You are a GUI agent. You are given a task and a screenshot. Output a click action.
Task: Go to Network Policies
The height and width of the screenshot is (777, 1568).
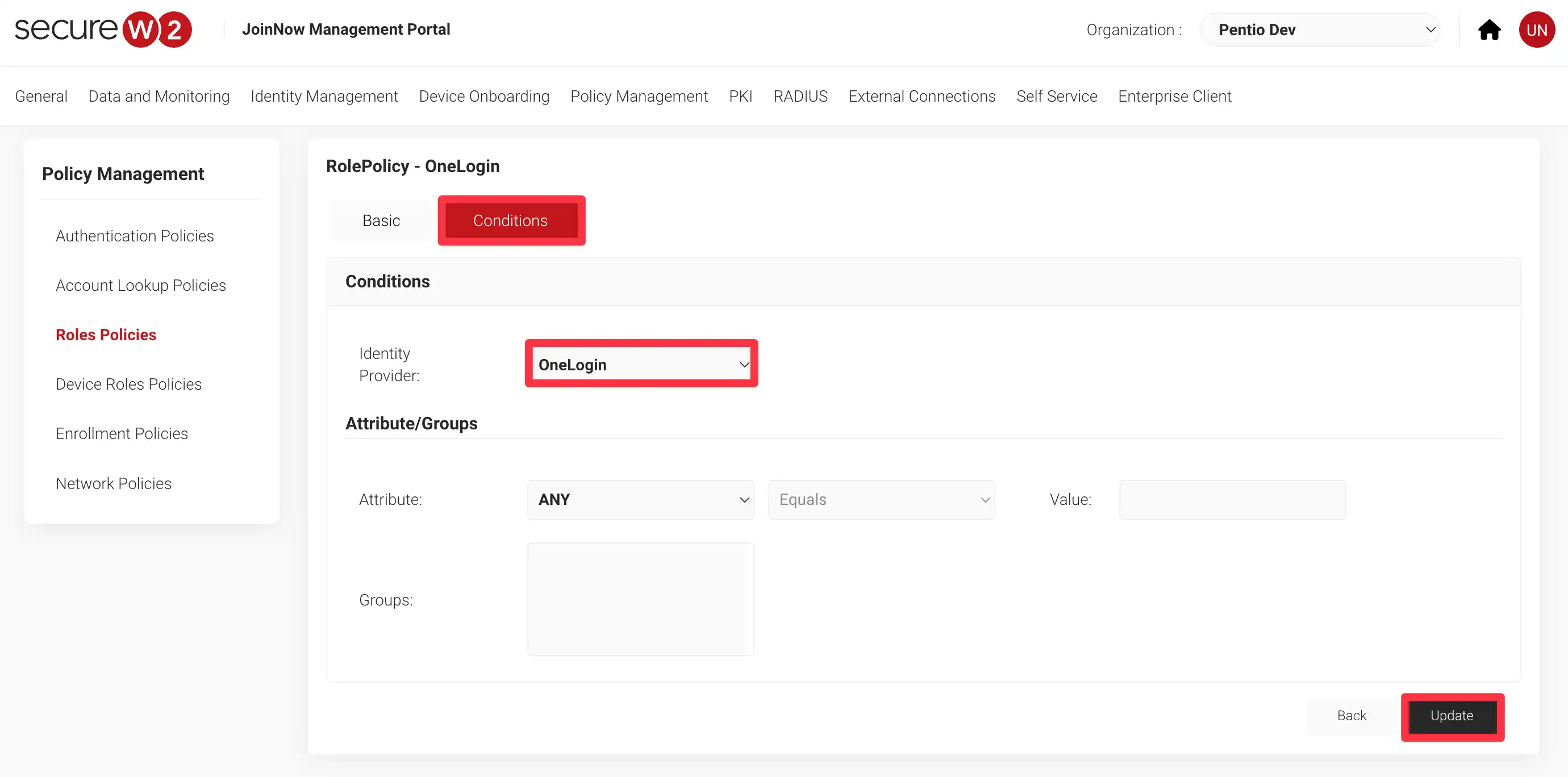(113, 483)
